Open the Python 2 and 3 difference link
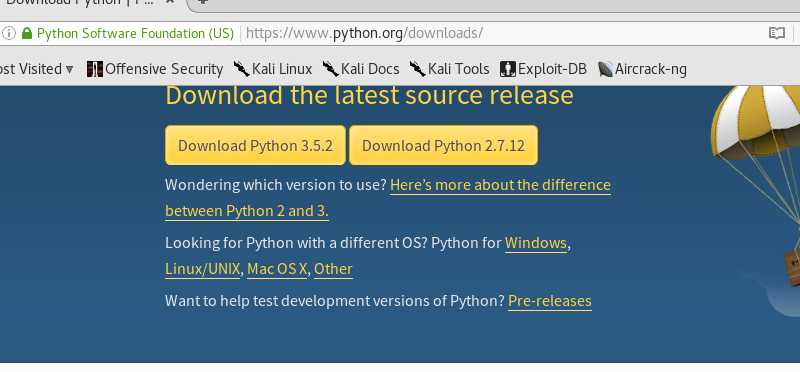The image size is (800, 372). click(x=388, y=198)
